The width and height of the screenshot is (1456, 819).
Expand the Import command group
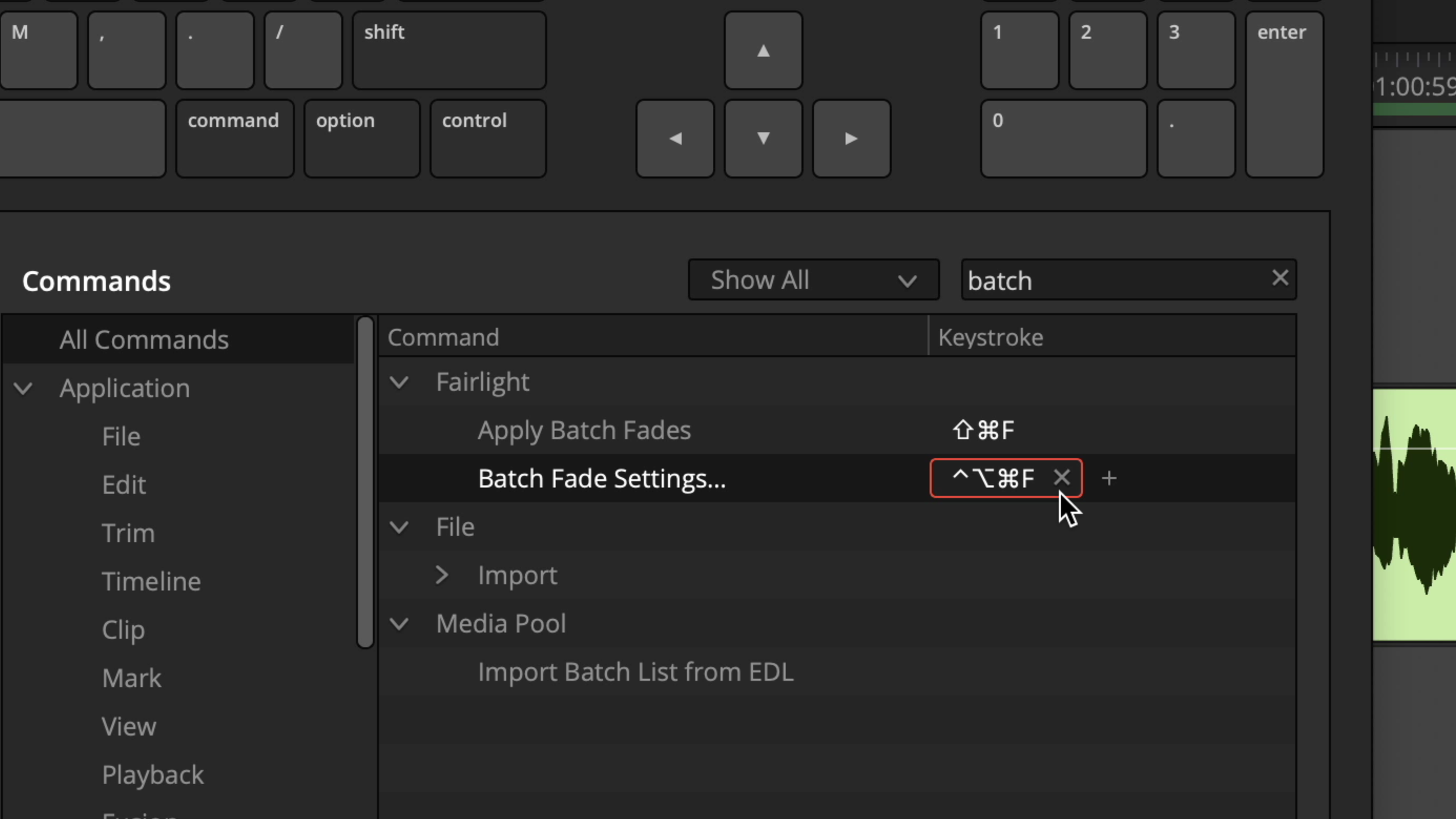[442, 575]
